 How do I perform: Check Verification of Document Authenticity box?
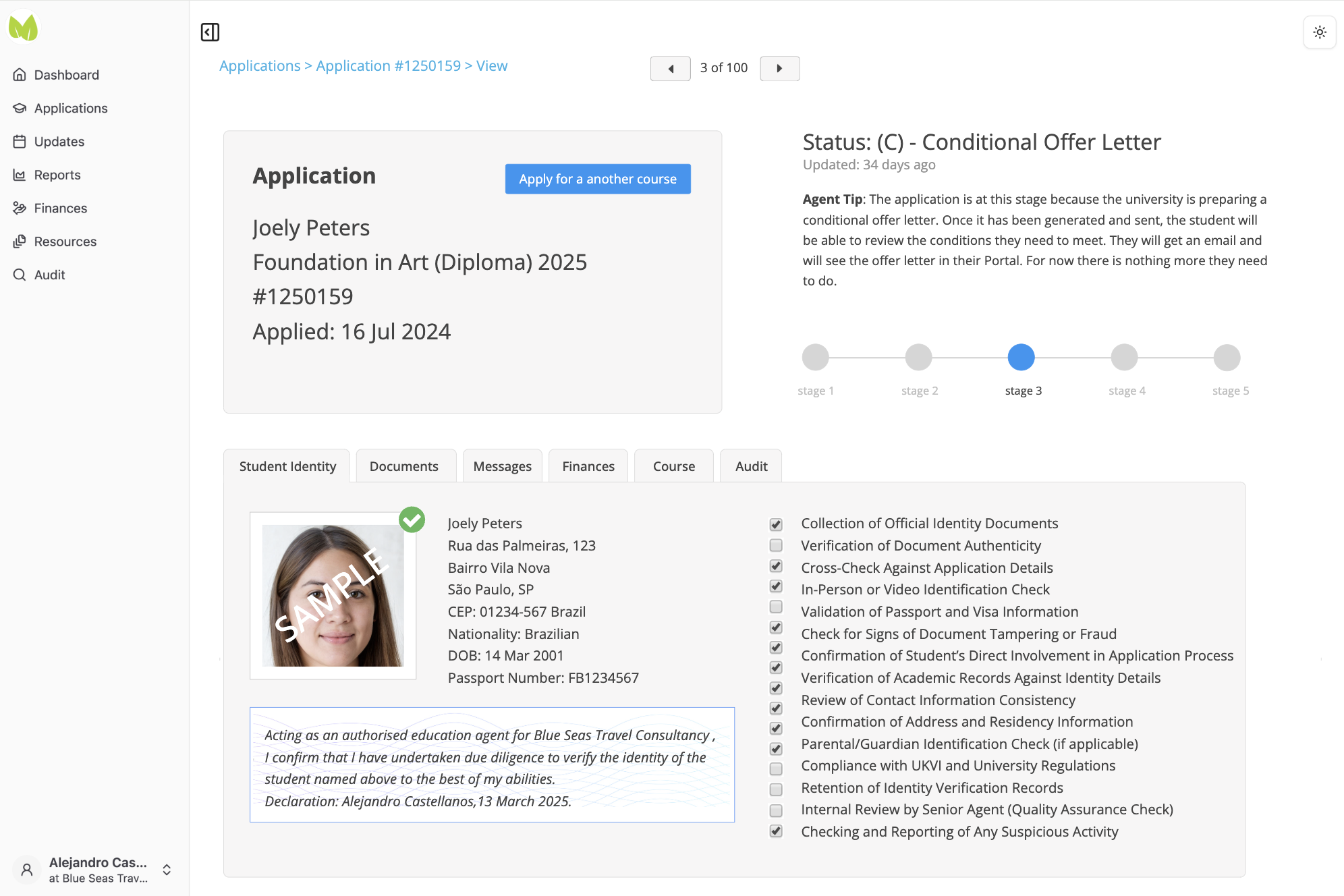(776, 545)
